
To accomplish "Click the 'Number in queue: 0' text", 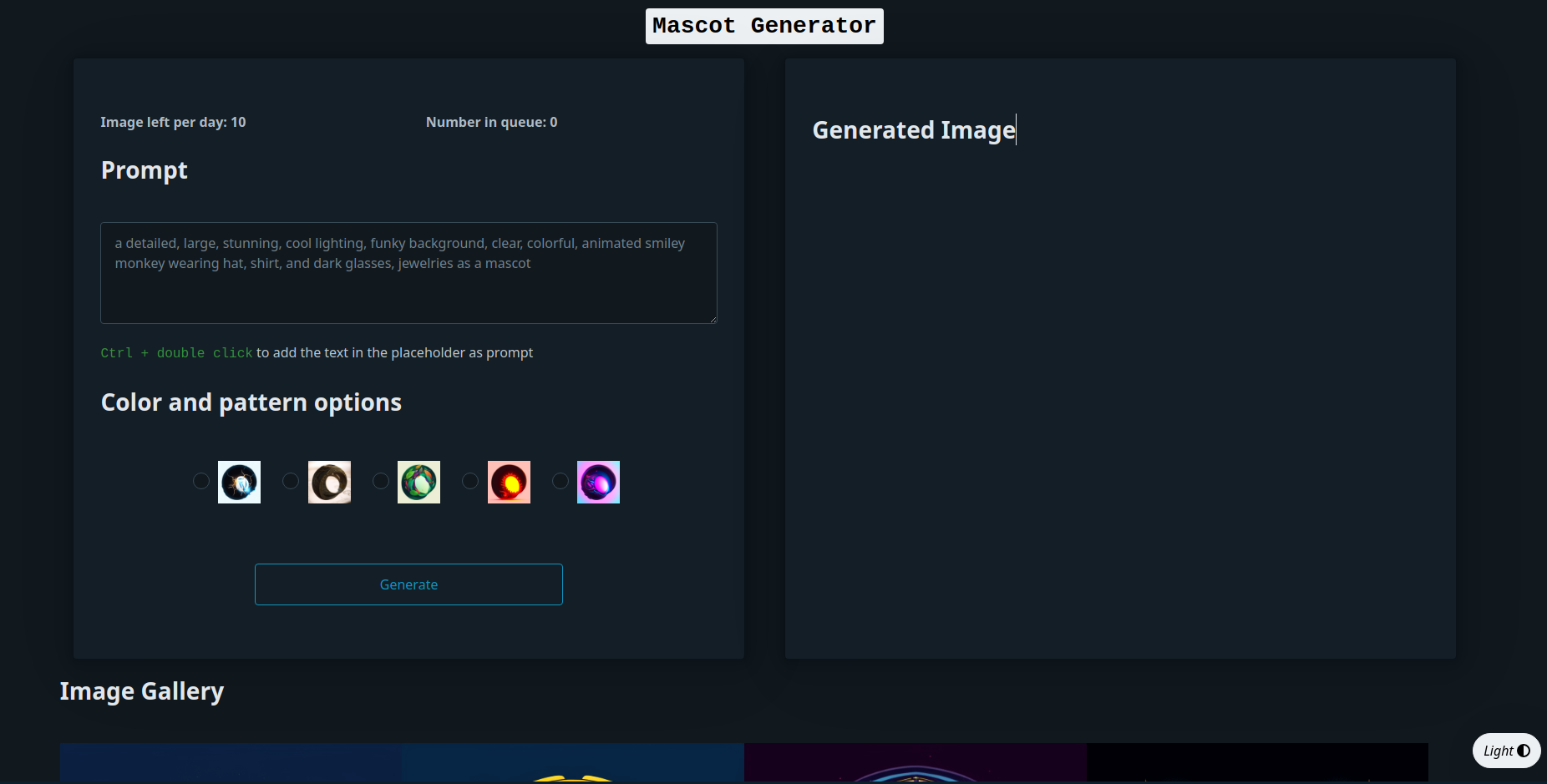I will click(491, 122).
